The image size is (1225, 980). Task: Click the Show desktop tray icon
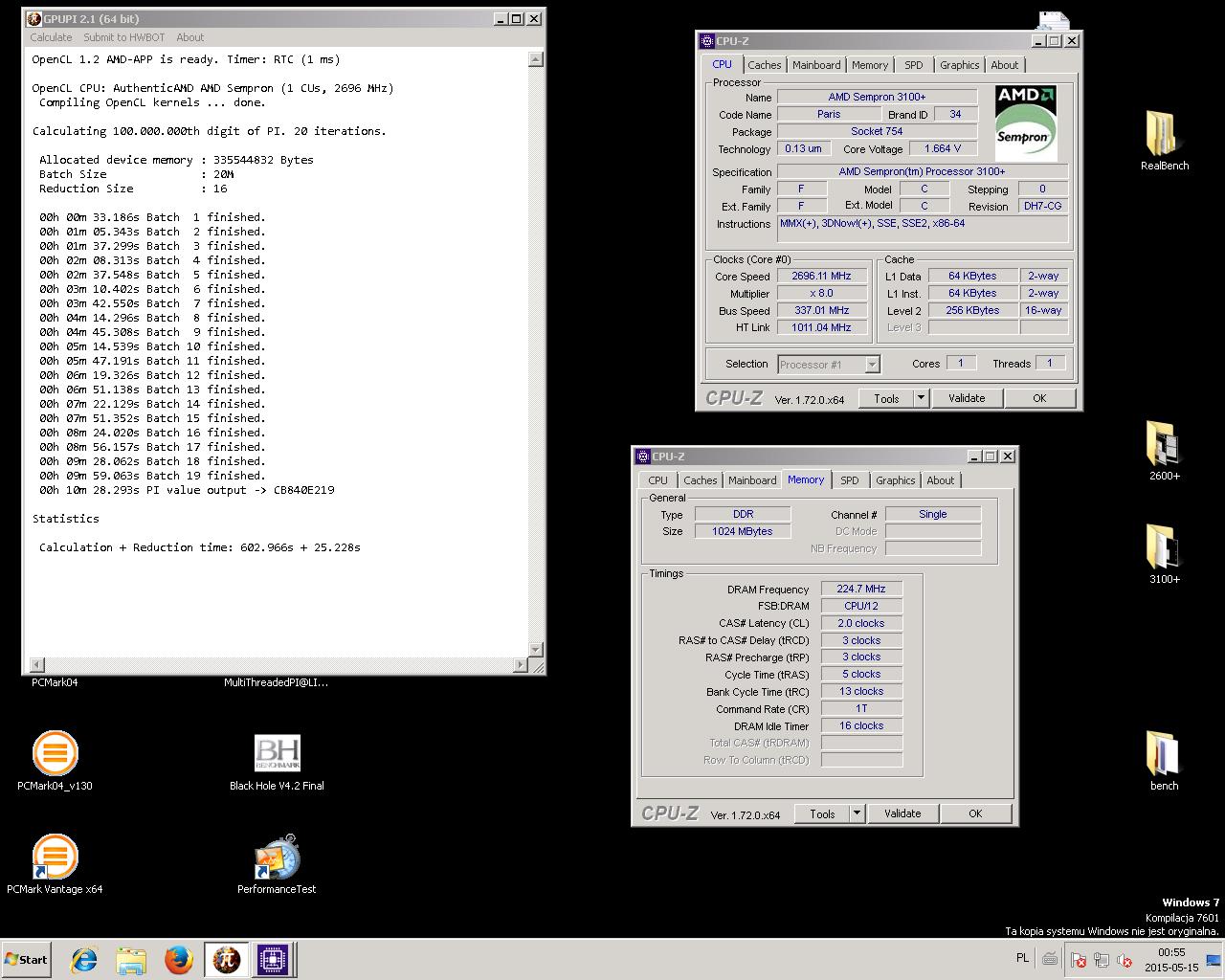pos(1214,960)
